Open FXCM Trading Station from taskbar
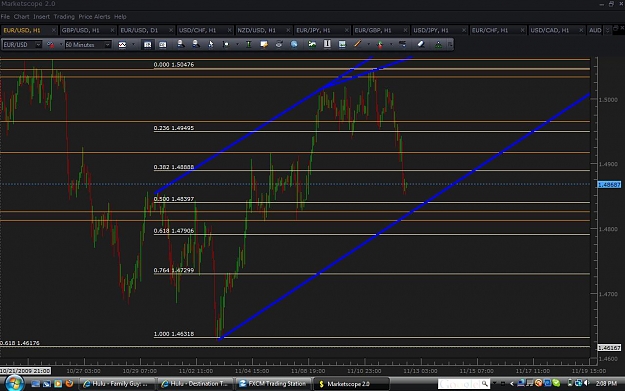Viewport: 625px width, 391px height. [x=273, y=383]
